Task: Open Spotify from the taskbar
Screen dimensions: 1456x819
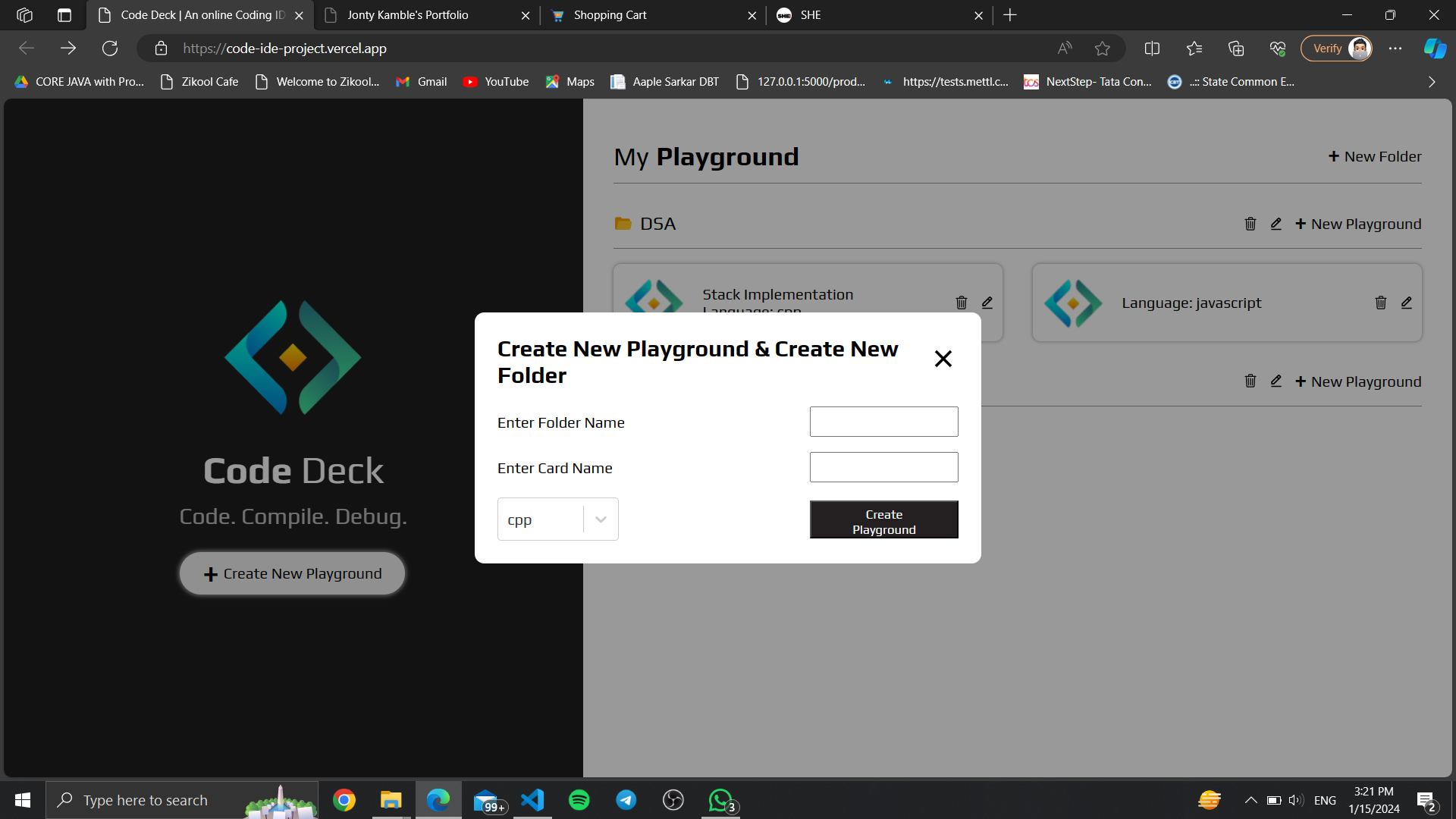Action: (x=579, y=800)
